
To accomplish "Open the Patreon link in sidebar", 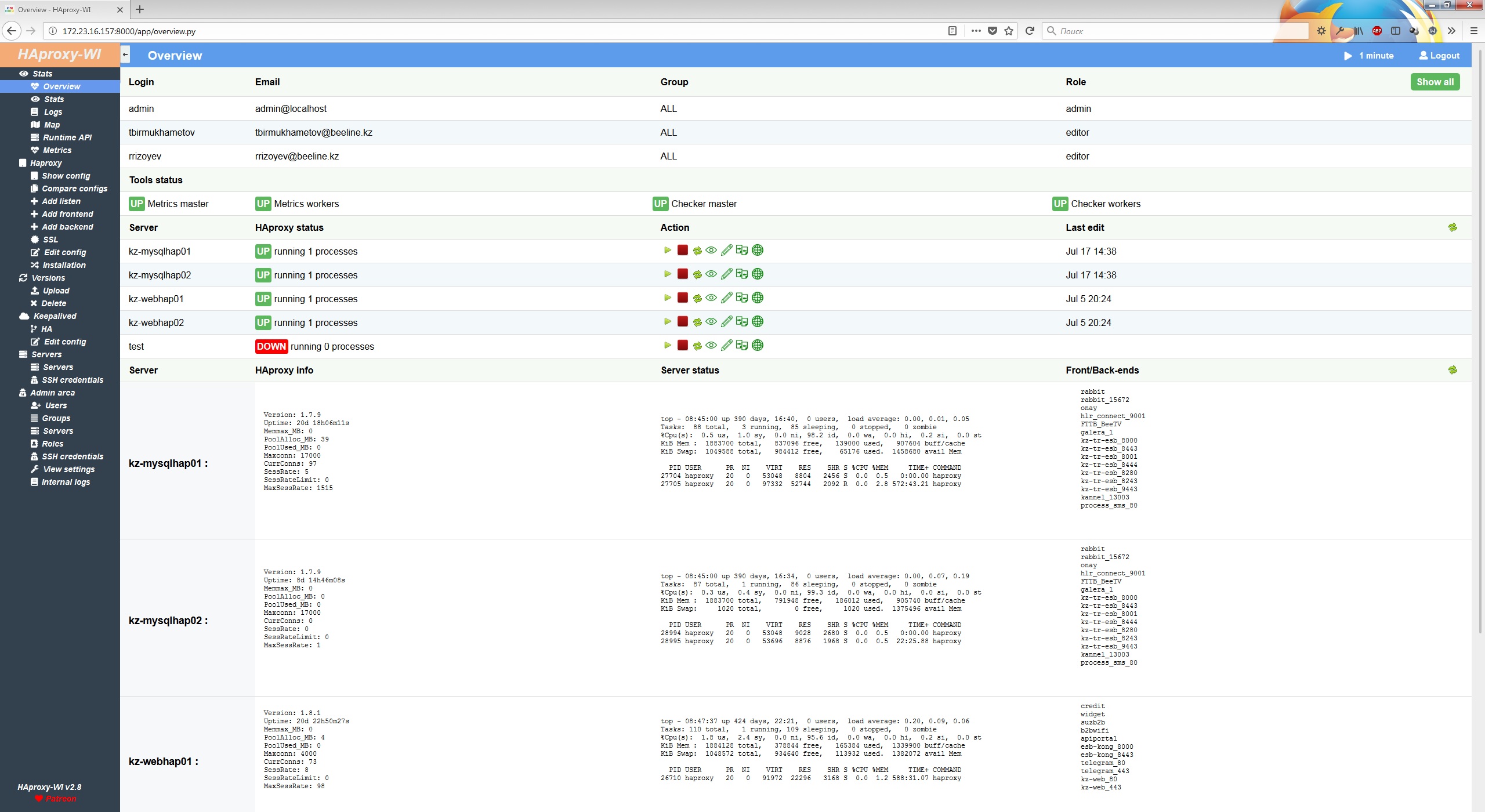I will pyautogui.click(x=60, y=799).
